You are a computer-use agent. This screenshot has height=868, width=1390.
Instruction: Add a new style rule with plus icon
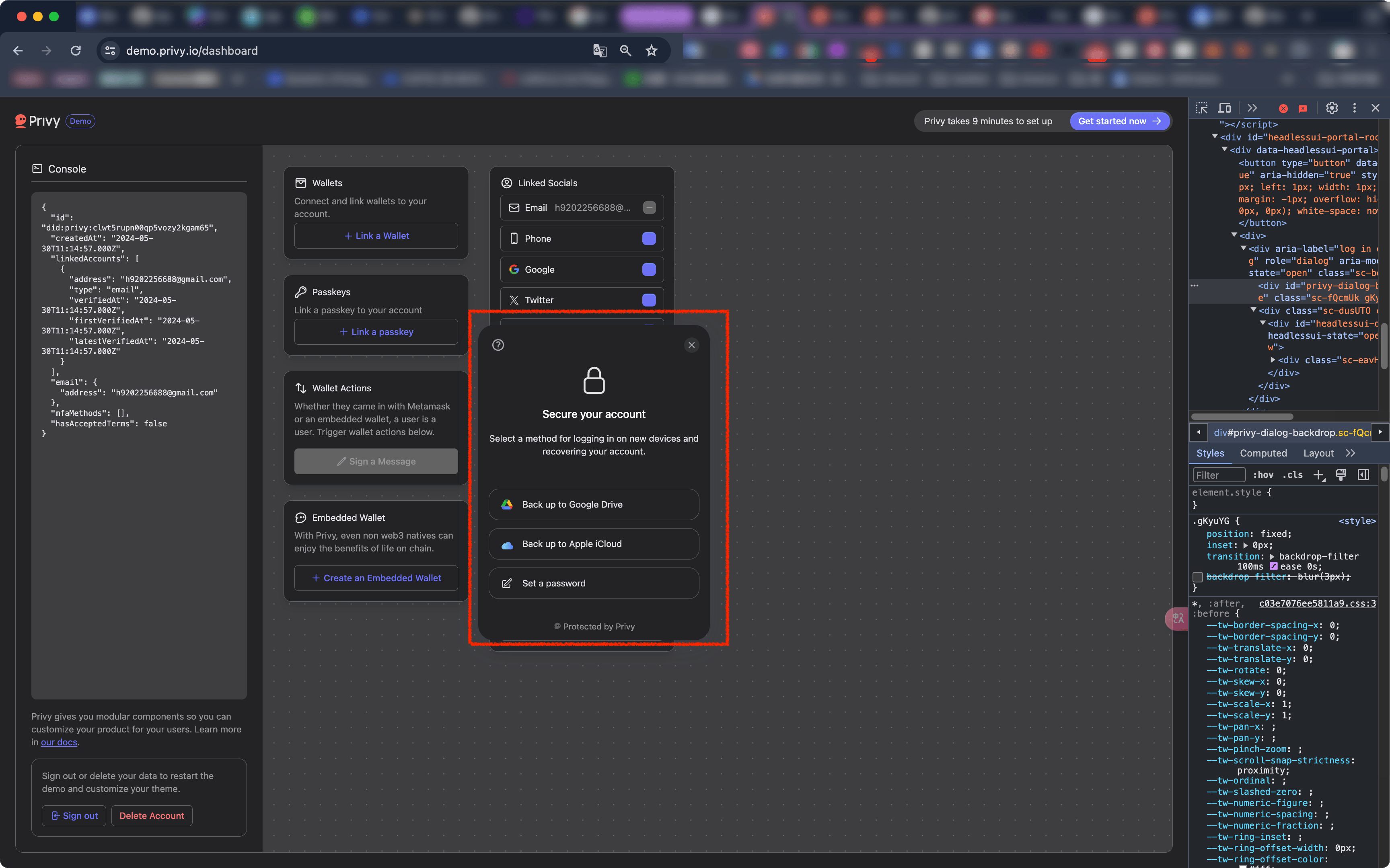(x=1319, y=475)
